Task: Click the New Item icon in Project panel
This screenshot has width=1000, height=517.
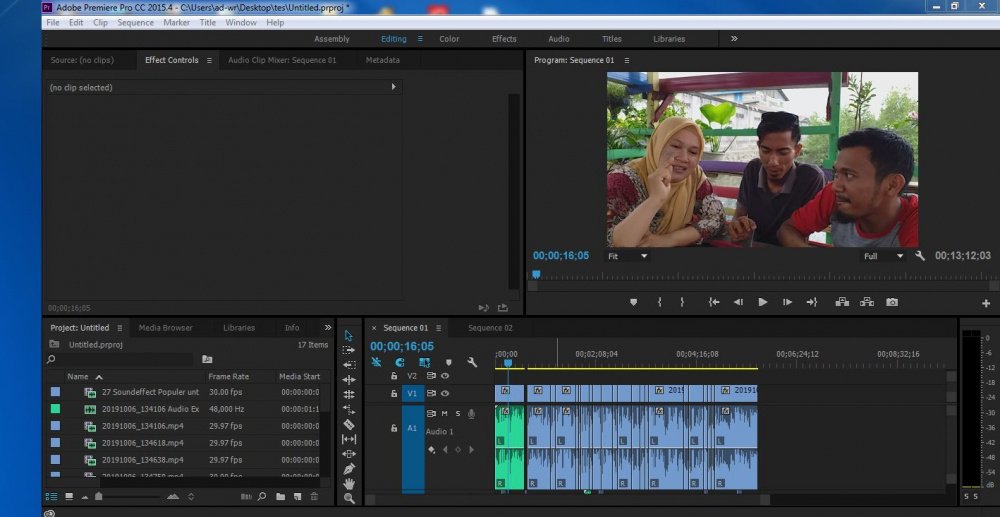Action: 297,497
